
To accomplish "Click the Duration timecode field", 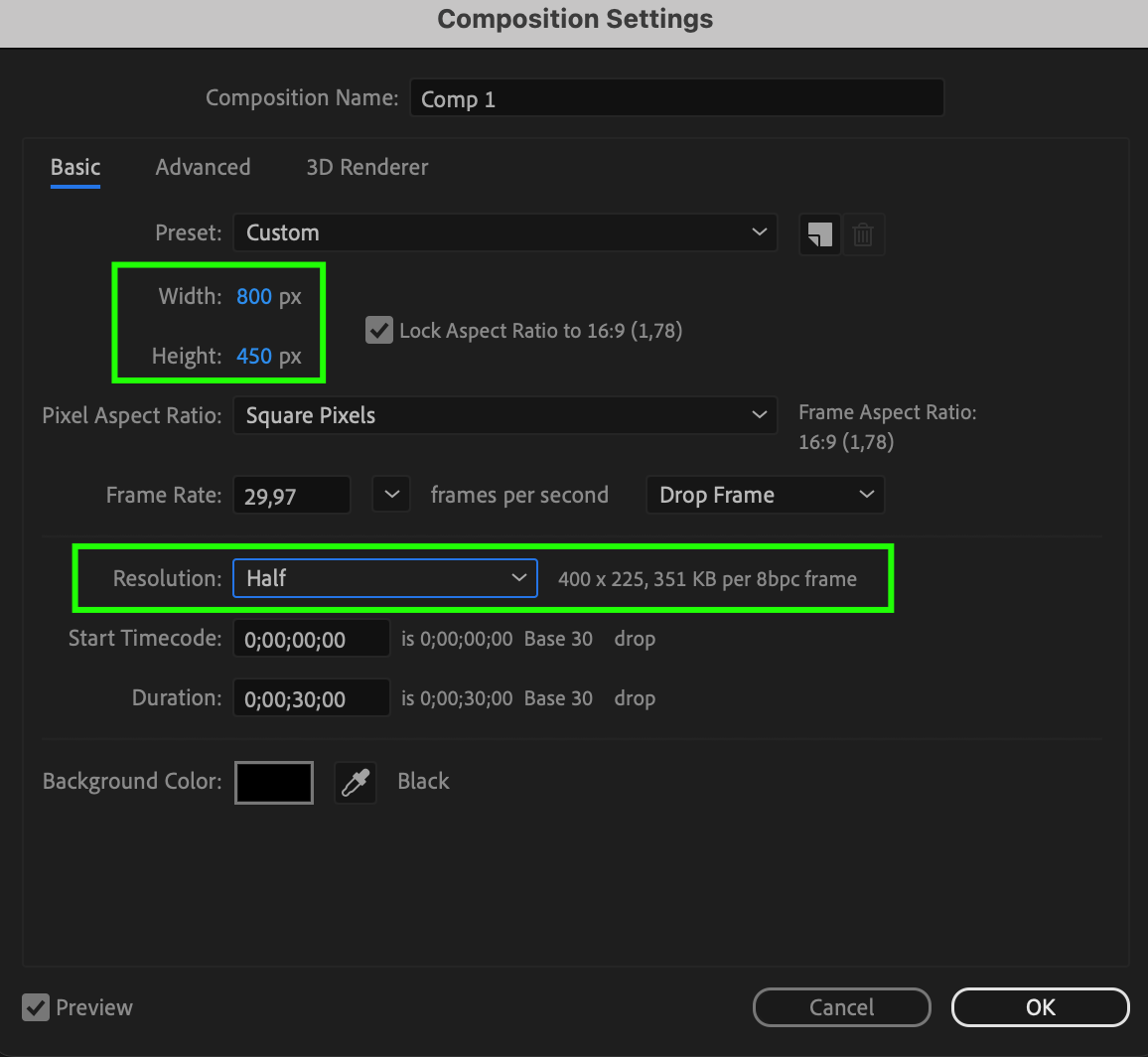I will pos(311,698).
